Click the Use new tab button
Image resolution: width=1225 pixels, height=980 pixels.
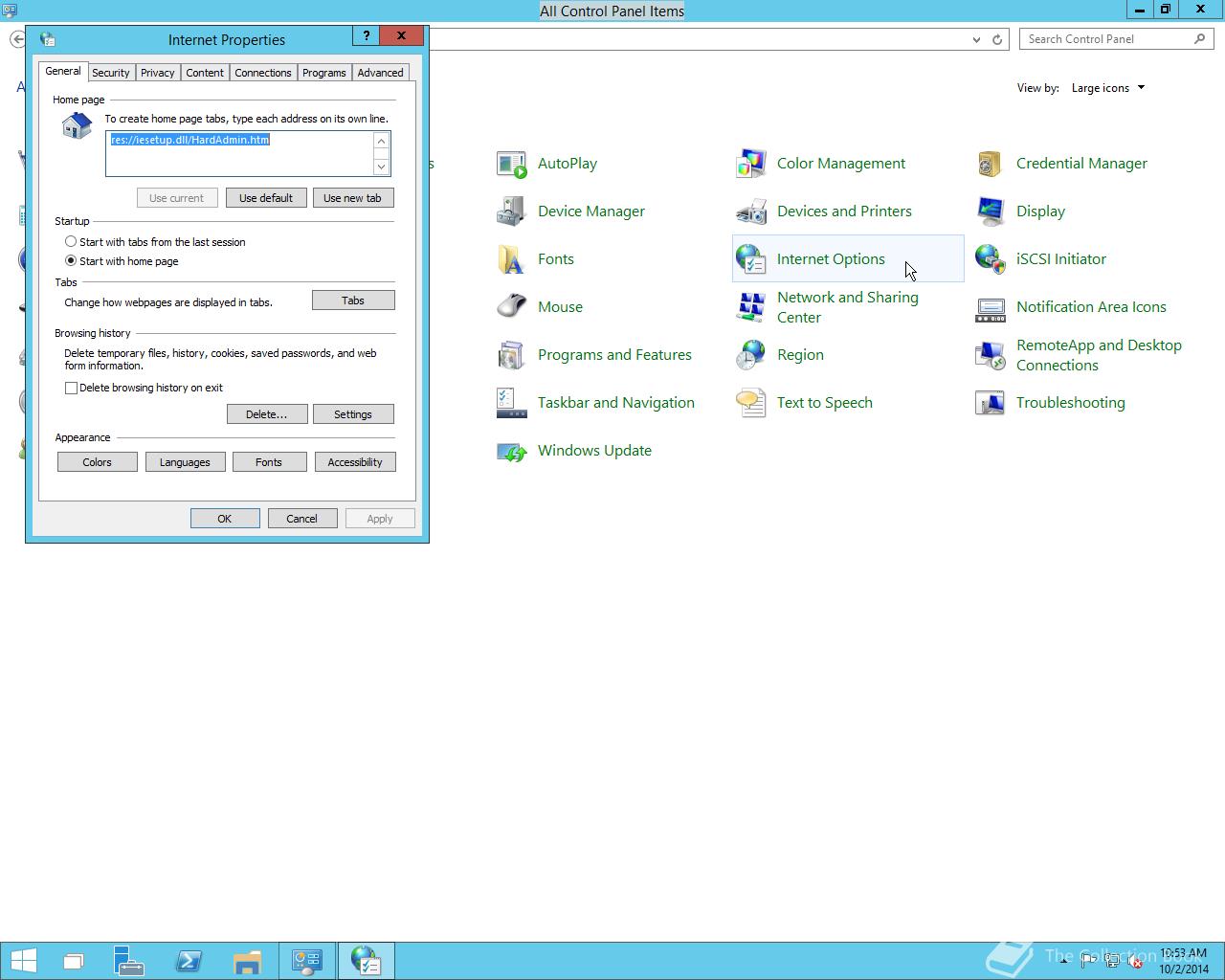tap(353, 198)
